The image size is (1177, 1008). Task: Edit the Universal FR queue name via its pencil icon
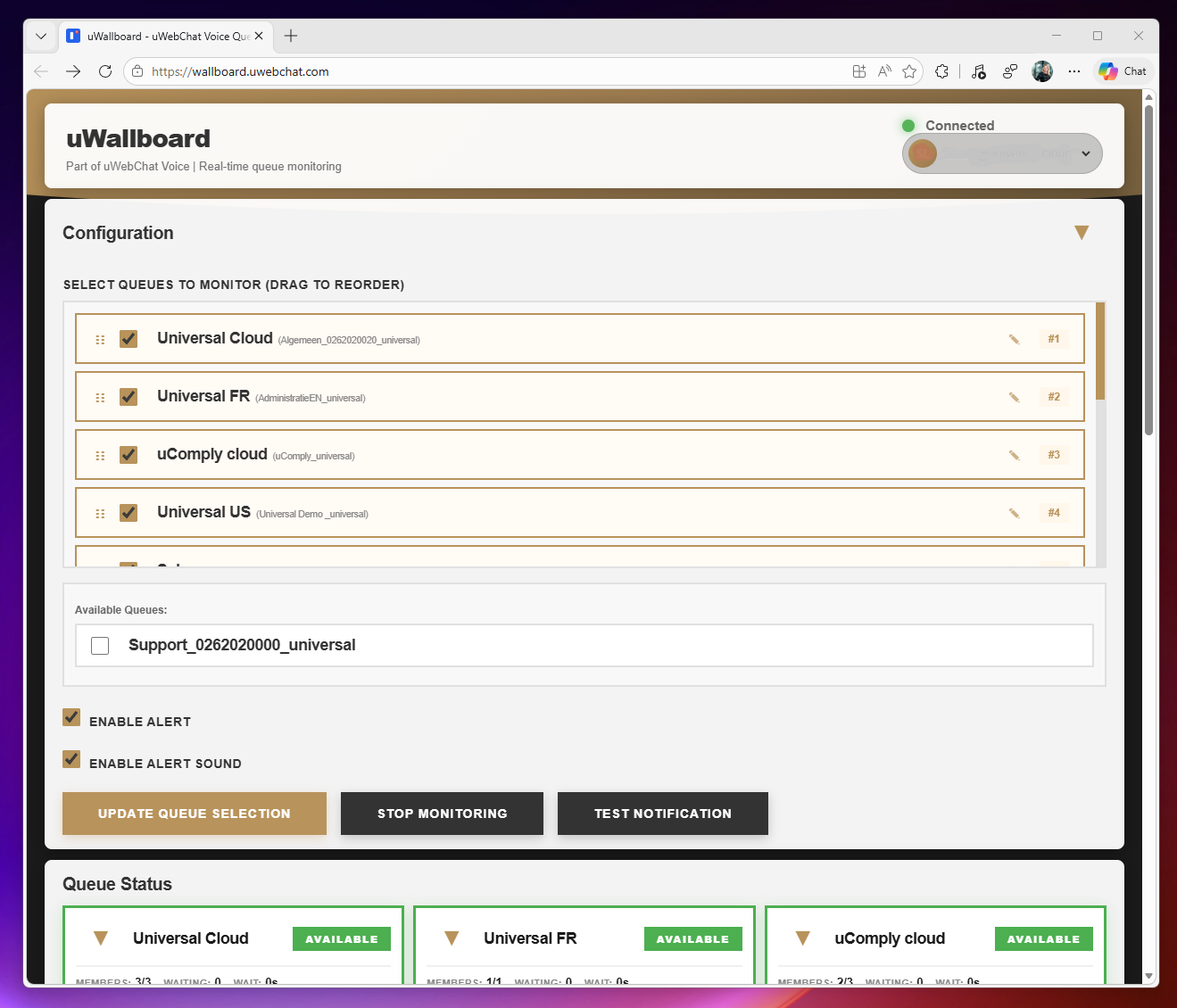pyautogui.click(x=1014, y=397)
